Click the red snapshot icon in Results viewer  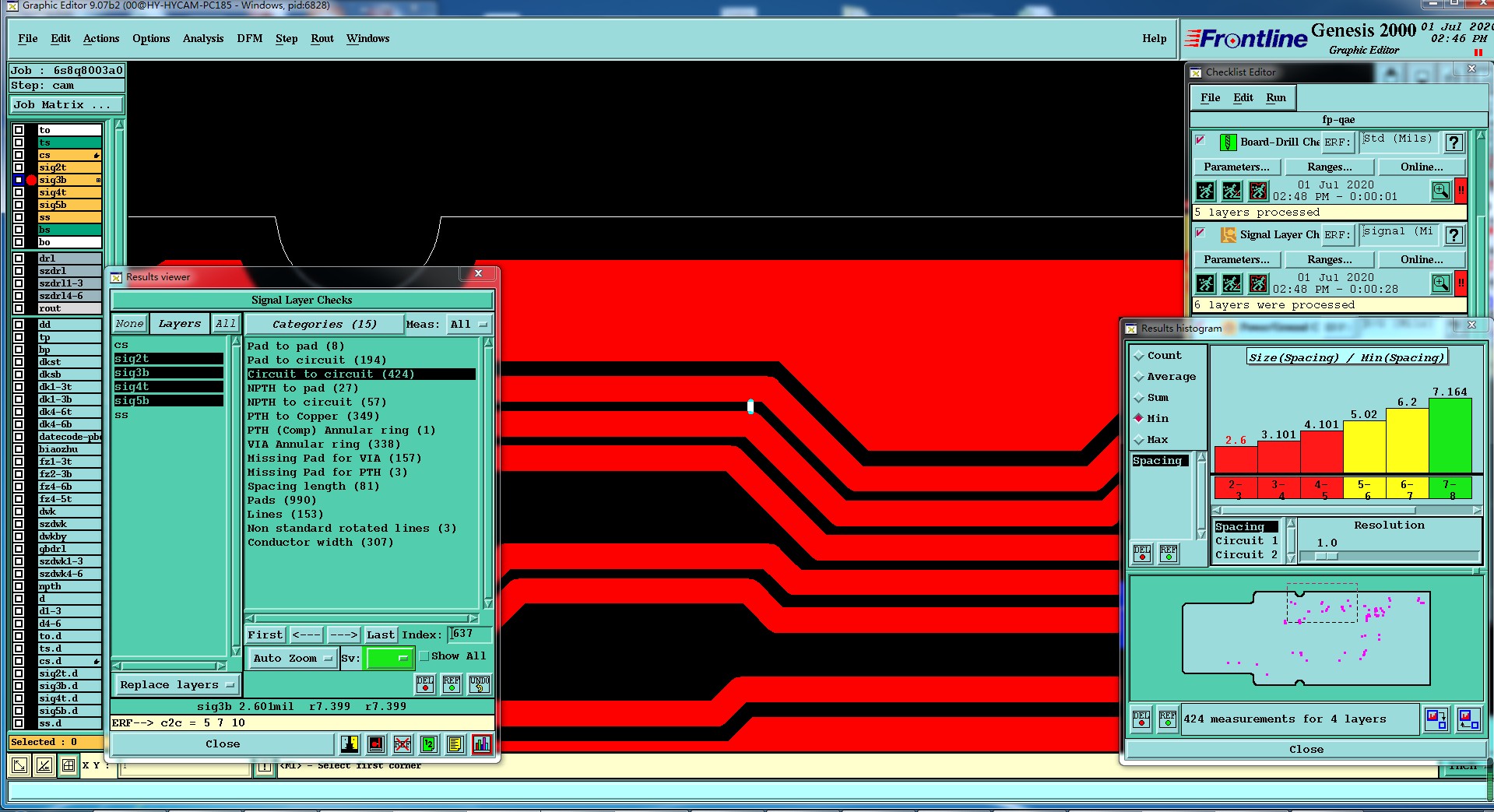[376, 744]
